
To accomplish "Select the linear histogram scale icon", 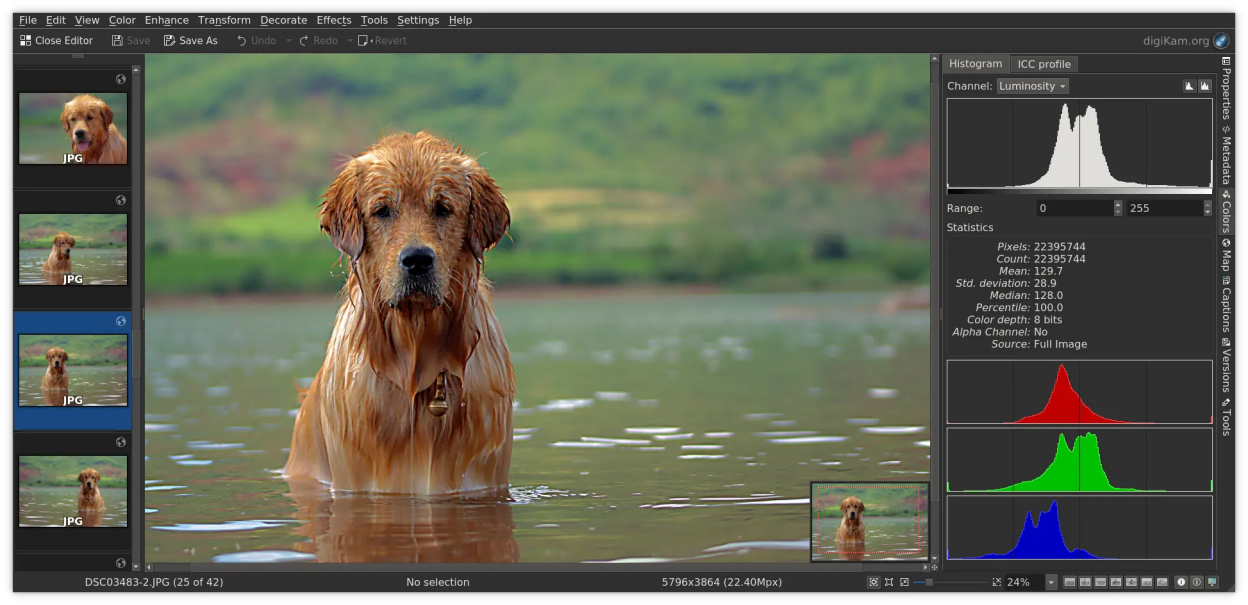I will (x=1189, y=86).
